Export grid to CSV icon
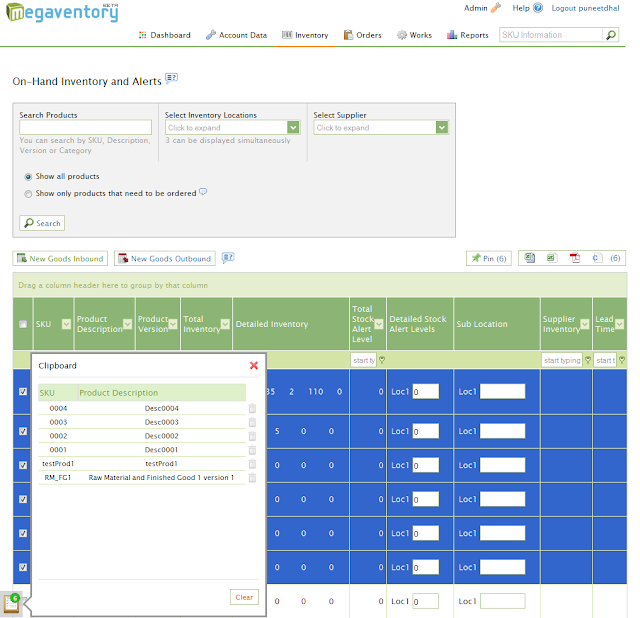Image resolution: width=640 pixels, height=618 pixels. click(x=596, y=258)
